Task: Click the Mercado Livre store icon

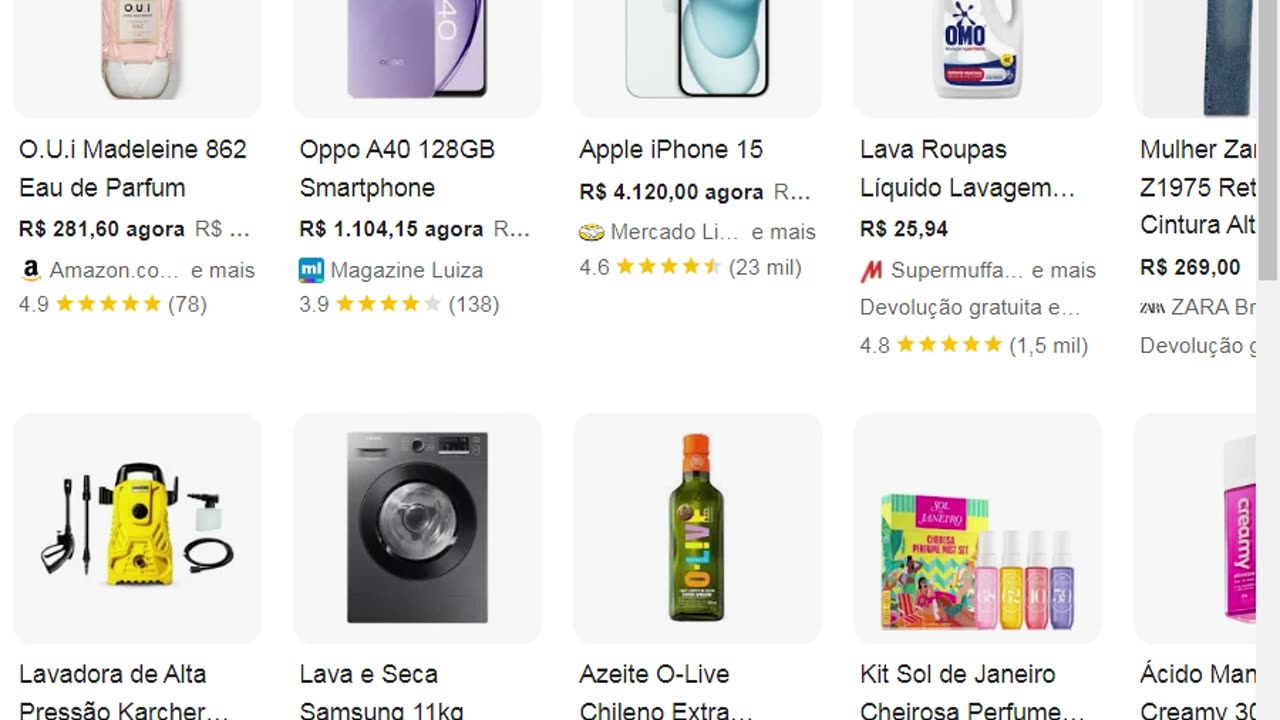Action: click(591, 232)
